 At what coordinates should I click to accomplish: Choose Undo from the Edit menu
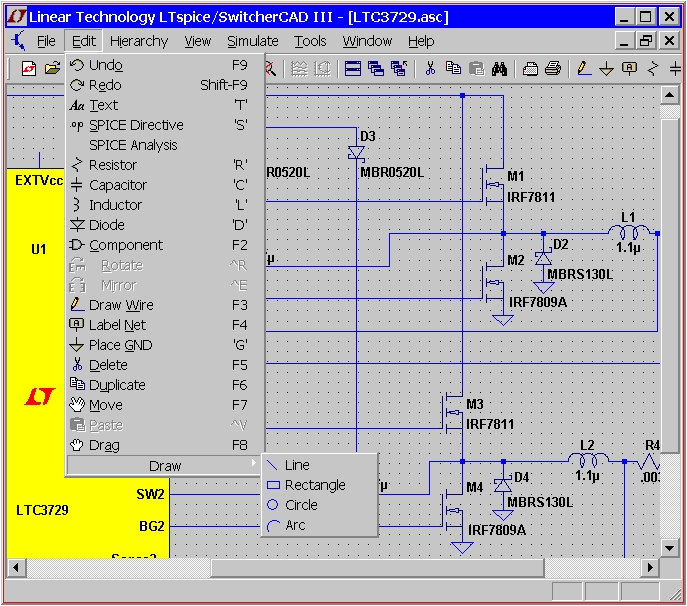coord(165,65)
